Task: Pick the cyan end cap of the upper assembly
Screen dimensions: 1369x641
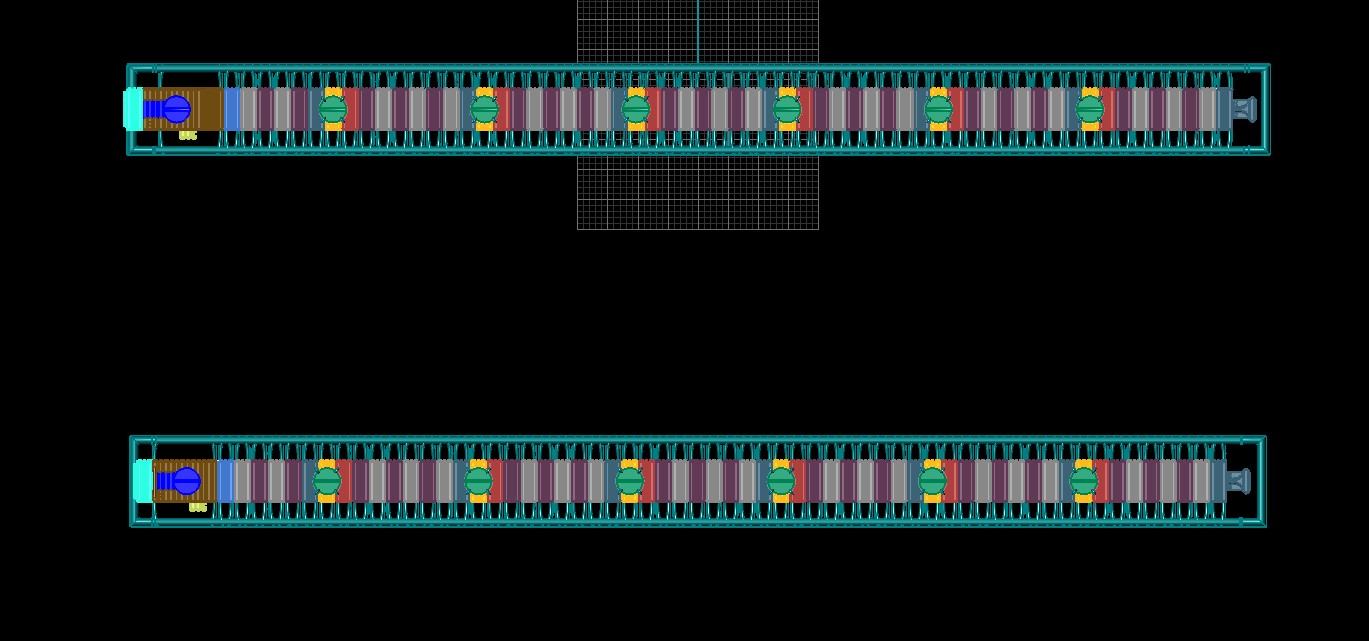Action: (x=133, y=109)
